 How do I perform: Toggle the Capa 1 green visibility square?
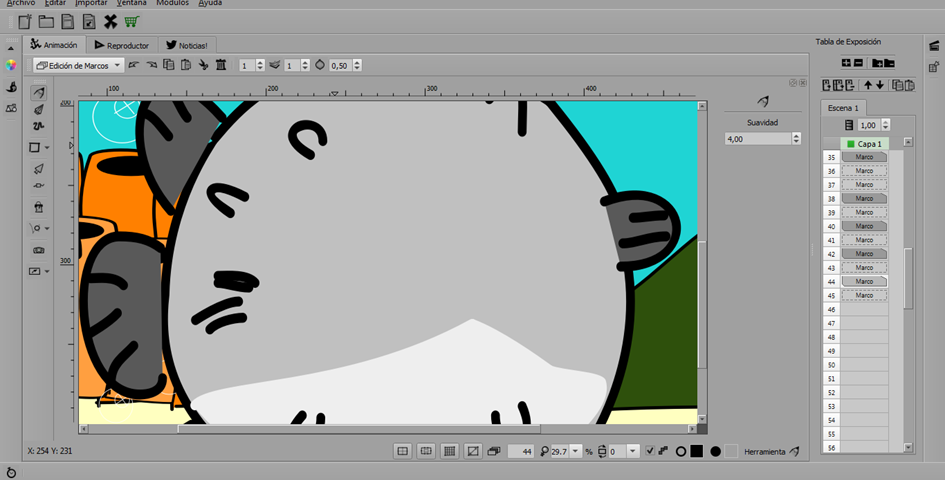[x=851, y=144]
